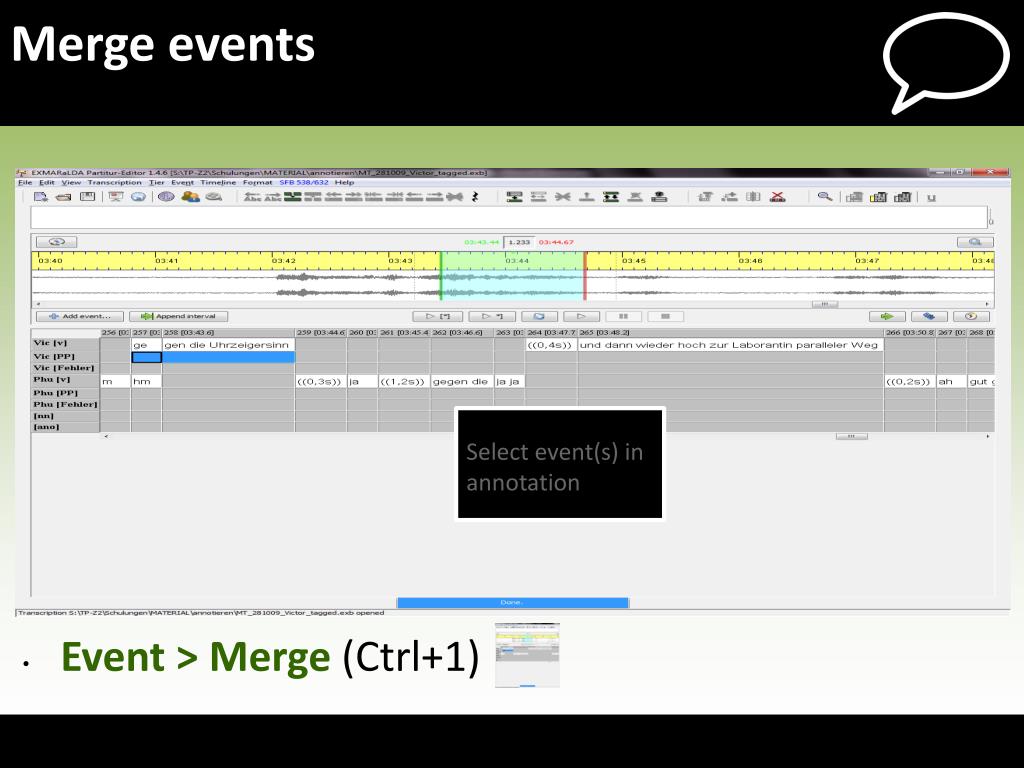
Task: Open the Timeline menu
Action: pos(218,183)
